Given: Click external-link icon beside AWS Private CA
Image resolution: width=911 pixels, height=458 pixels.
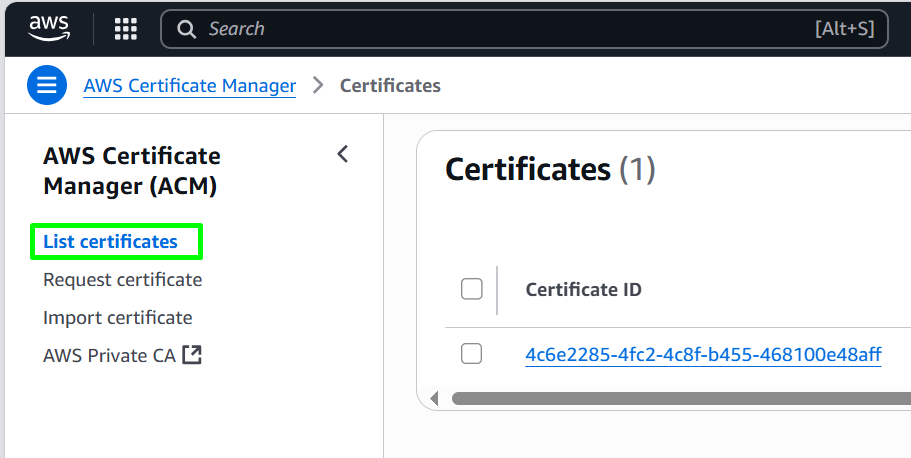Looking at the screenshot, I should 192,355.
